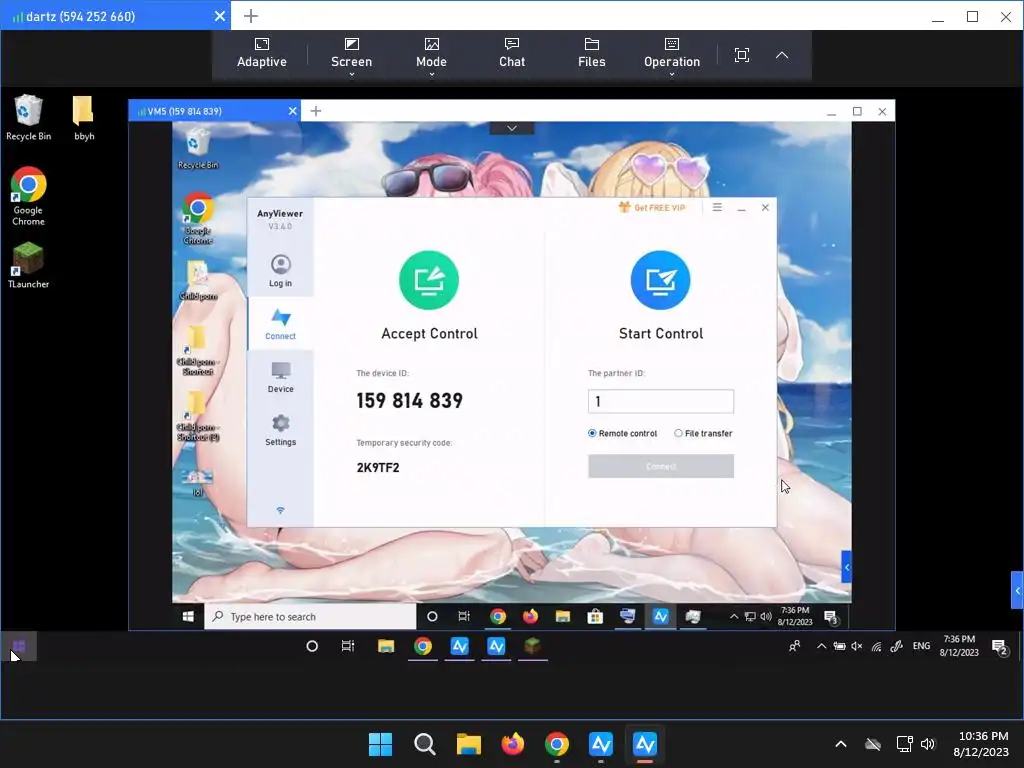Click Task View in the VM5 taskbar

464,616
